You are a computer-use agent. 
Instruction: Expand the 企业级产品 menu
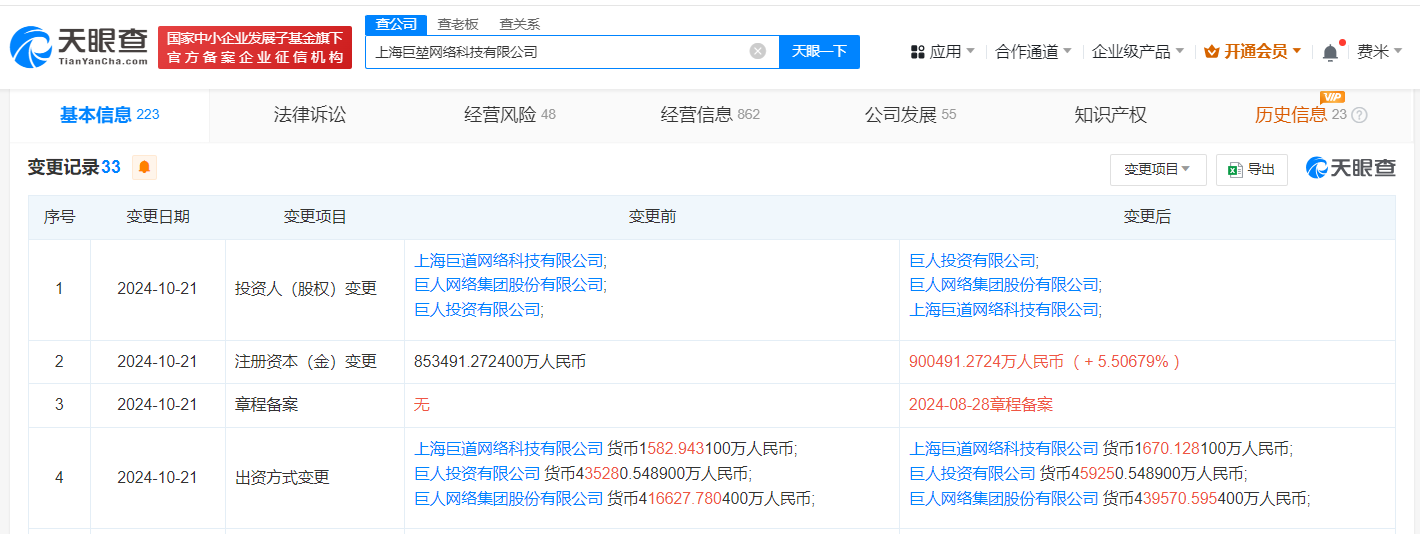1138,52
